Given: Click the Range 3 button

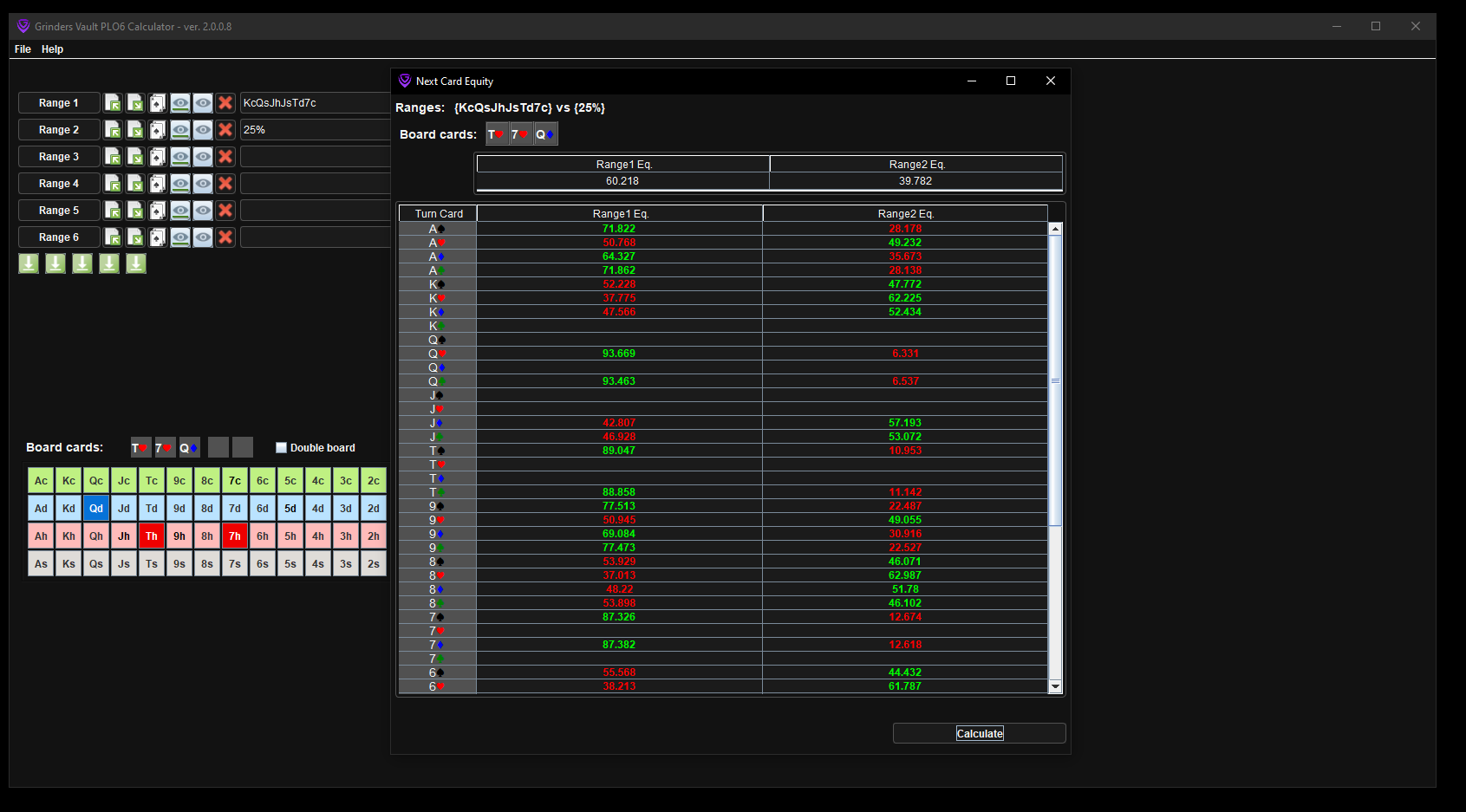Looking at the screenshot, I should click(x=58, y=156).
